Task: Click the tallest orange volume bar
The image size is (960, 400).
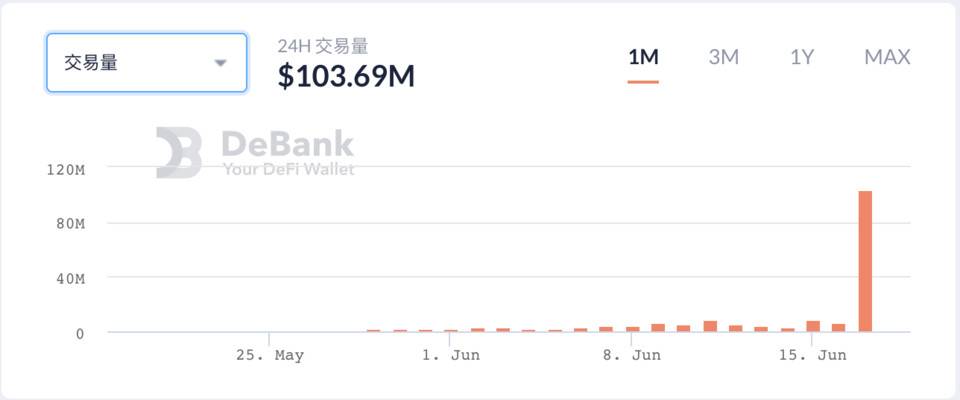Action: pos(865,262)
